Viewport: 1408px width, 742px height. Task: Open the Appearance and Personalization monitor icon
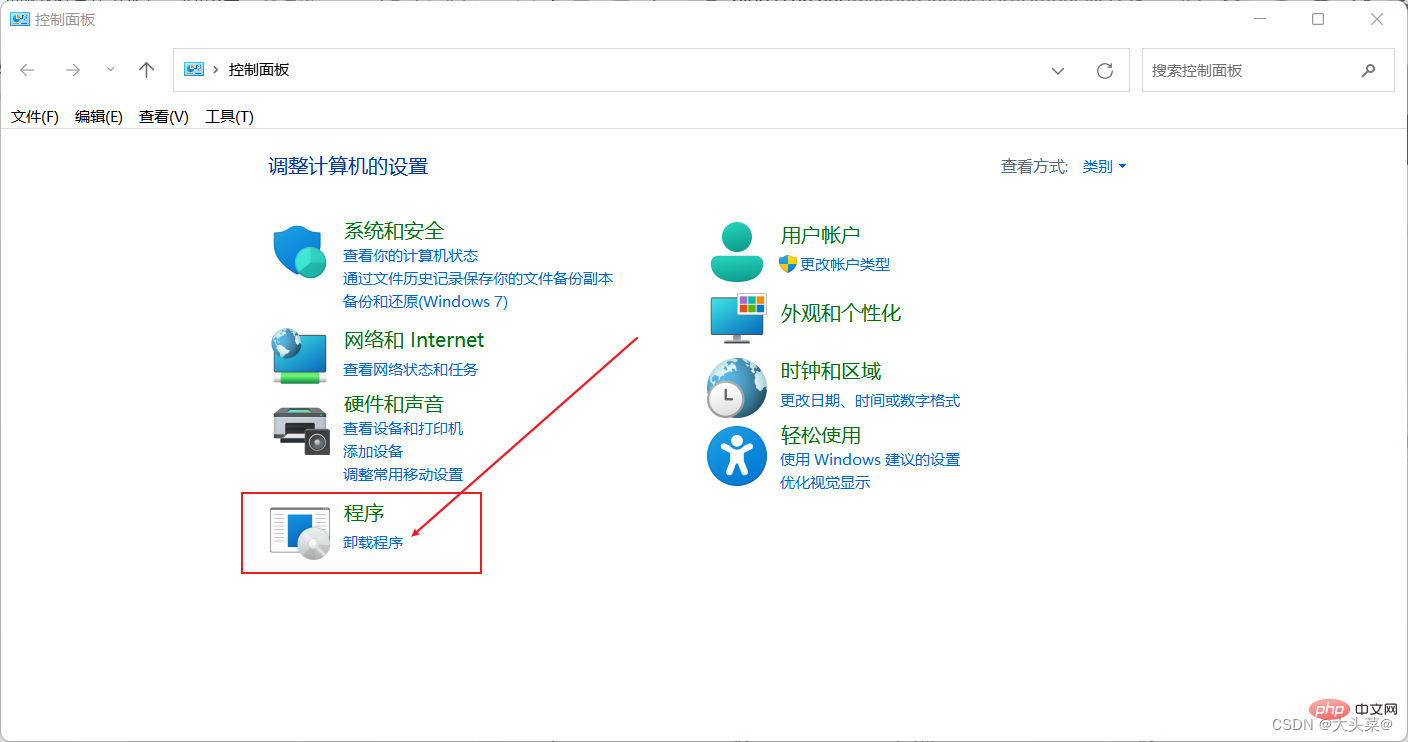[738, 318]
